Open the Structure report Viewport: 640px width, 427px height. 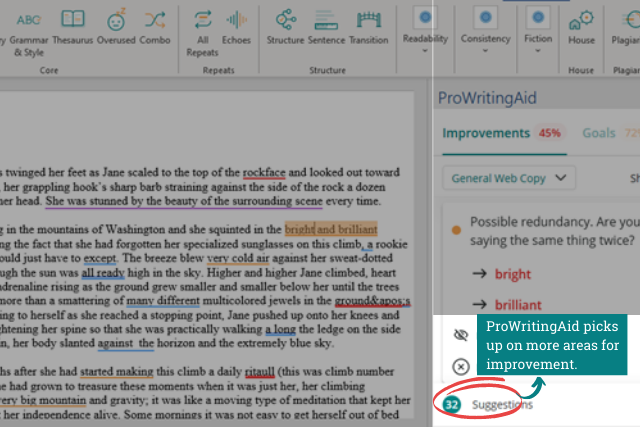point(285,27)
